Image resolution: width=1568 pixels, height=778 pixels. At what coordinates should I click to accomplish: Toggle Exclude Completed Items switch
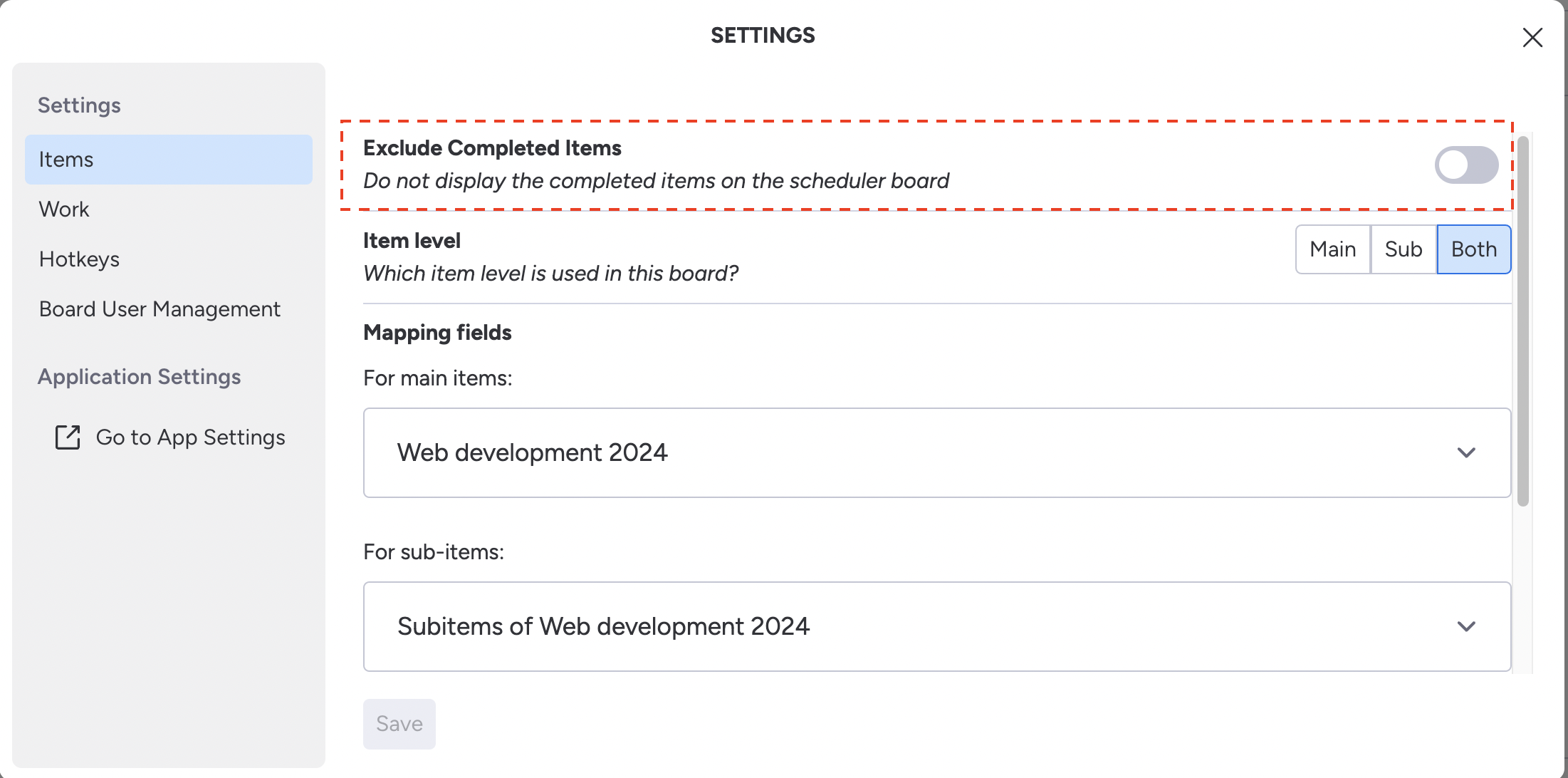coord(1465,165)
